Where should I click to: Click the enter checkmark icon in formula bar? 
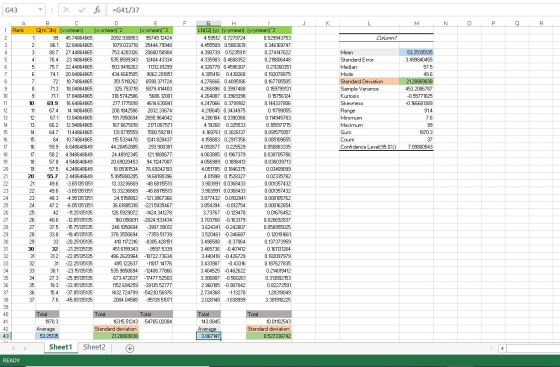pos(82,10)
